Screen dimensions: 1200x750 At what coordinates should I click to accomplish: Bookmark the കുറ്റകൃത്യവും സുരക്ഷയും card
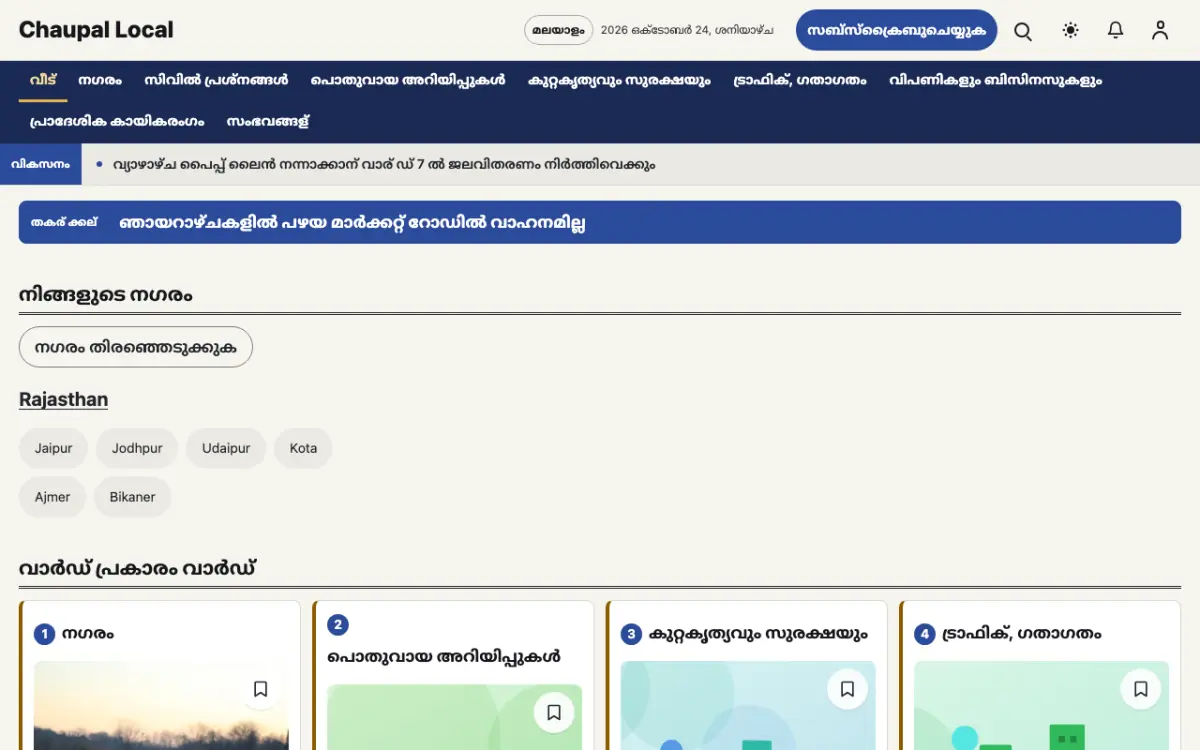click(x=847, y=689)
